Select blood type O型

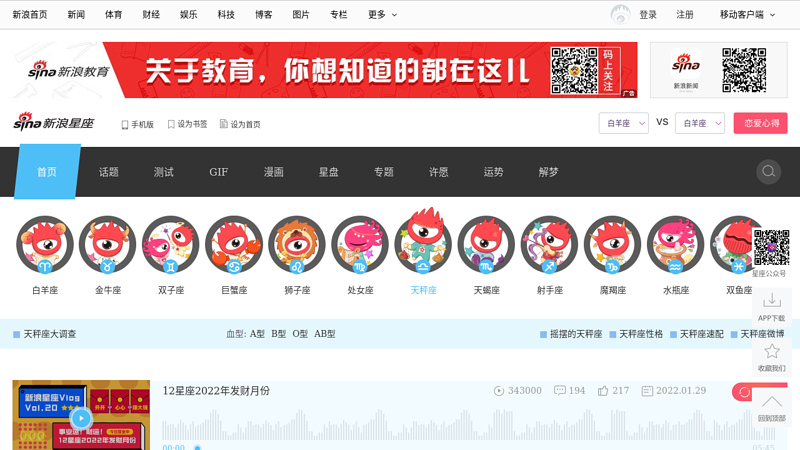click(300, 334)
